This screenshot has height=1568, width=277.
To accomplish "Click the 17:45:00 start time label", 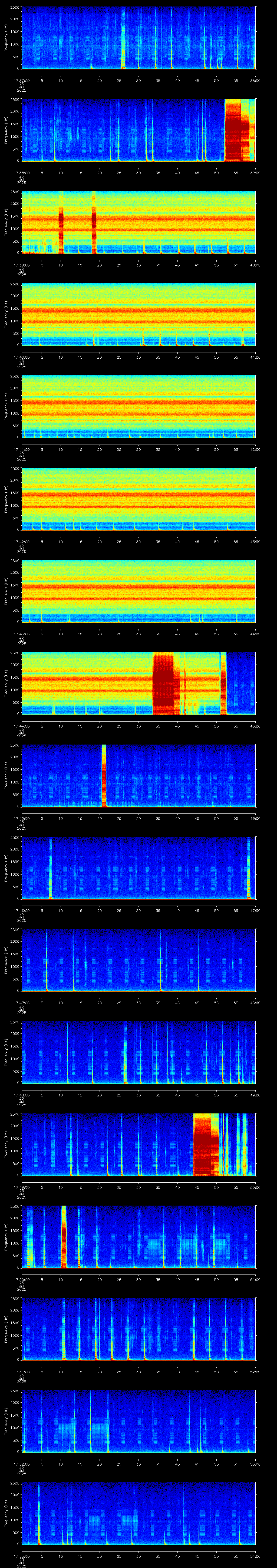I will (21, 818).
